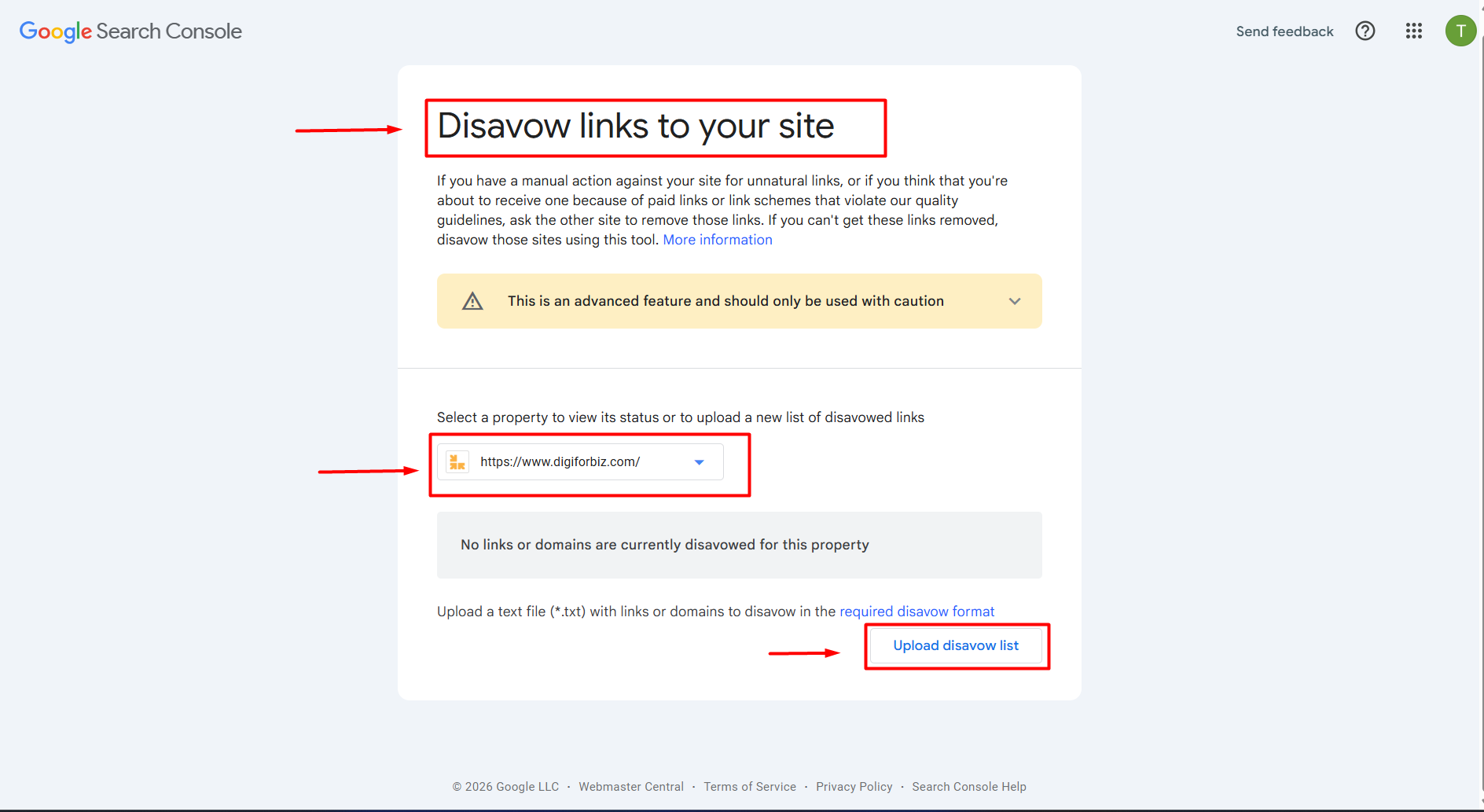
Task: Click the caution warning triangle icon
Action: [x=472, y=301]
